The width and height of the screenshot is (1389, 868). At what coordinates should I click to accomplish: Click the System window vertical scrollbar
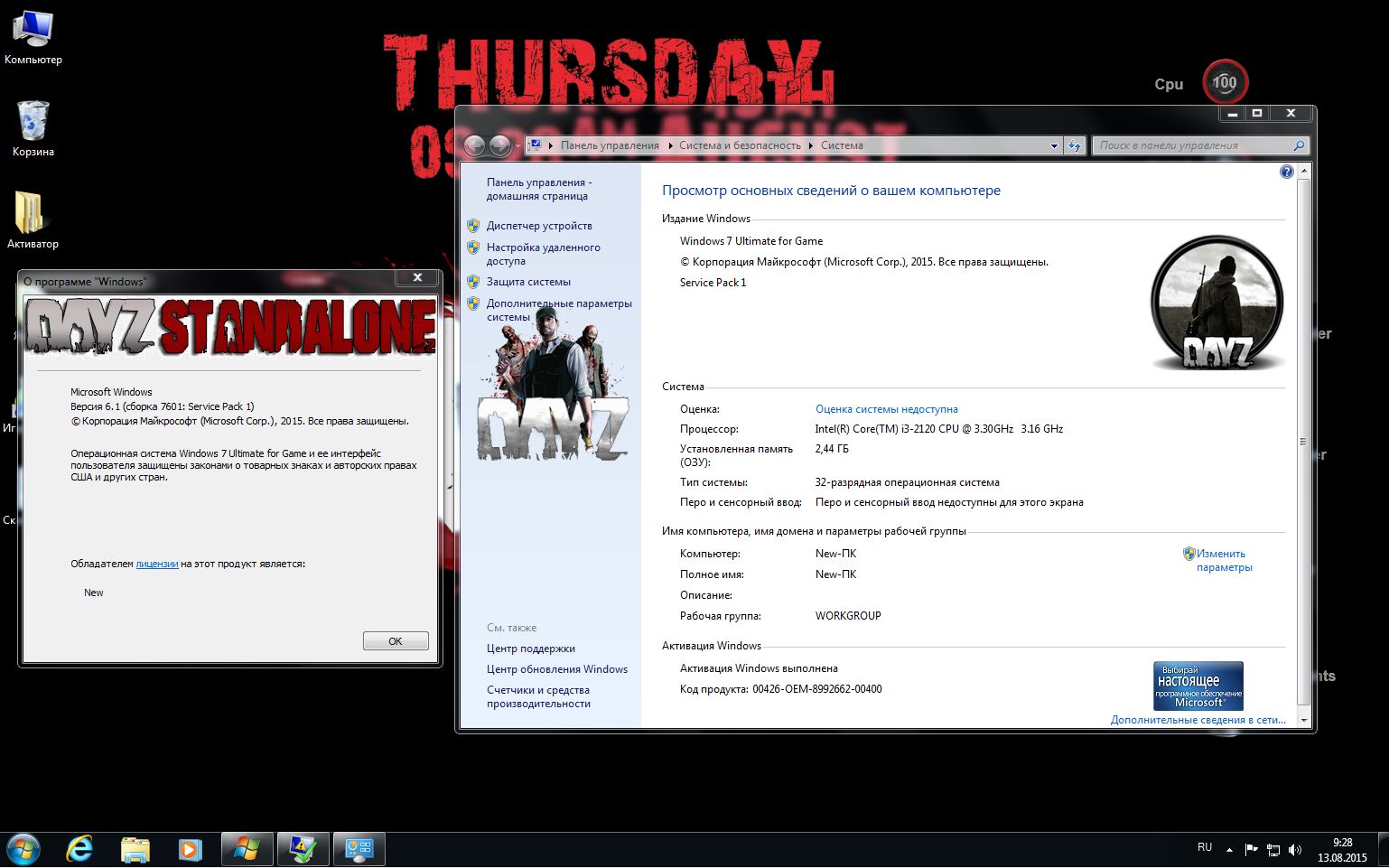point(1303,441)
